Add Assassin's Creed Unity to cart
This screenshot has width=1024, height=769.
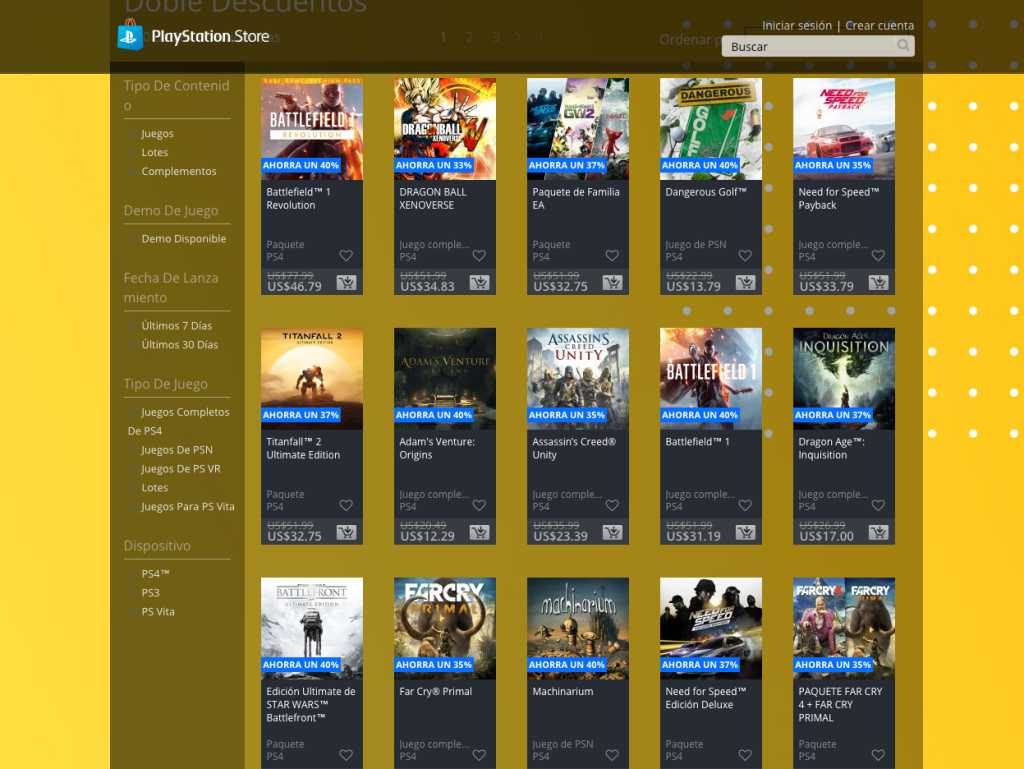[x=613, y=532]
